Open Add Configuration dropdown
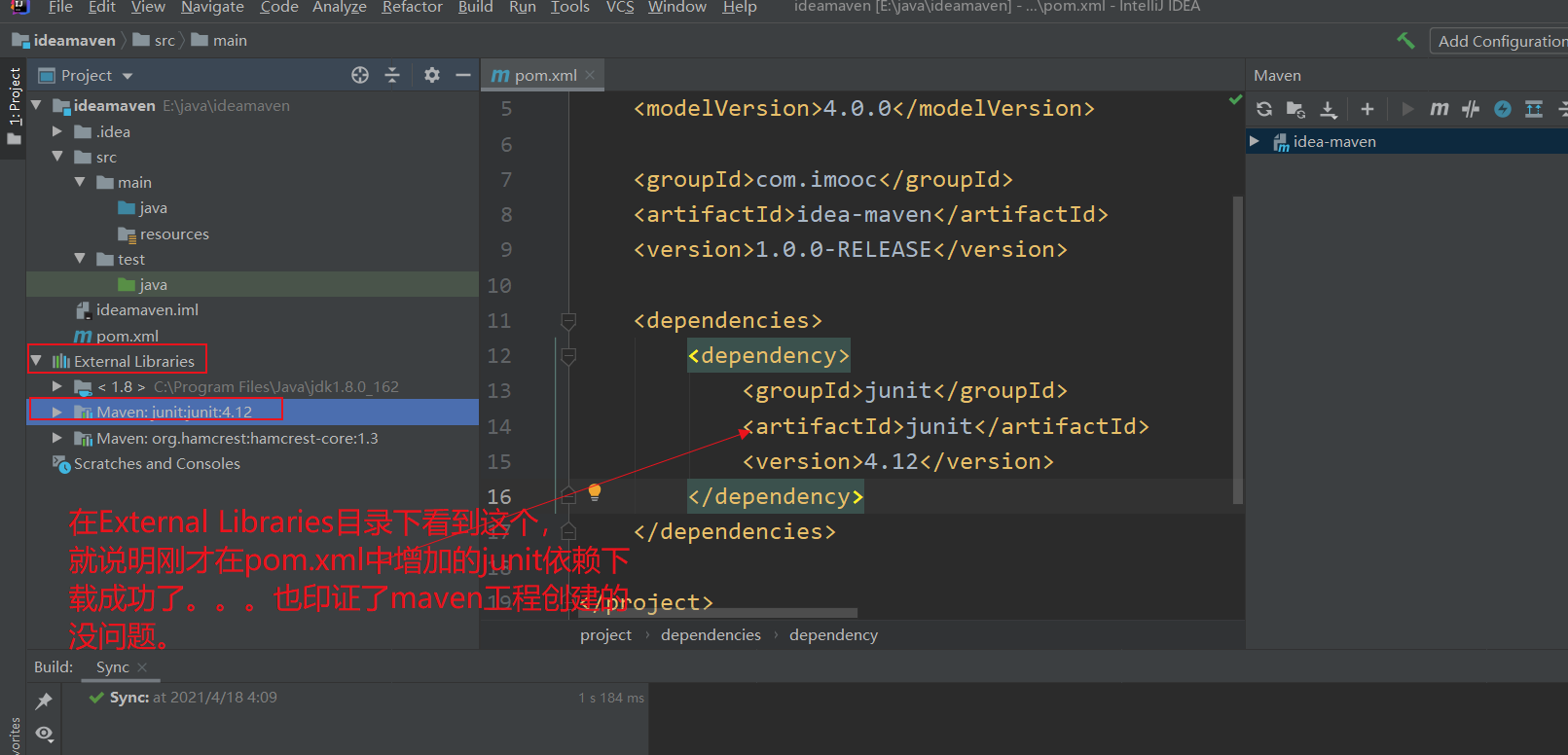Screen dimensions: 1568x755 point(1500,41)
